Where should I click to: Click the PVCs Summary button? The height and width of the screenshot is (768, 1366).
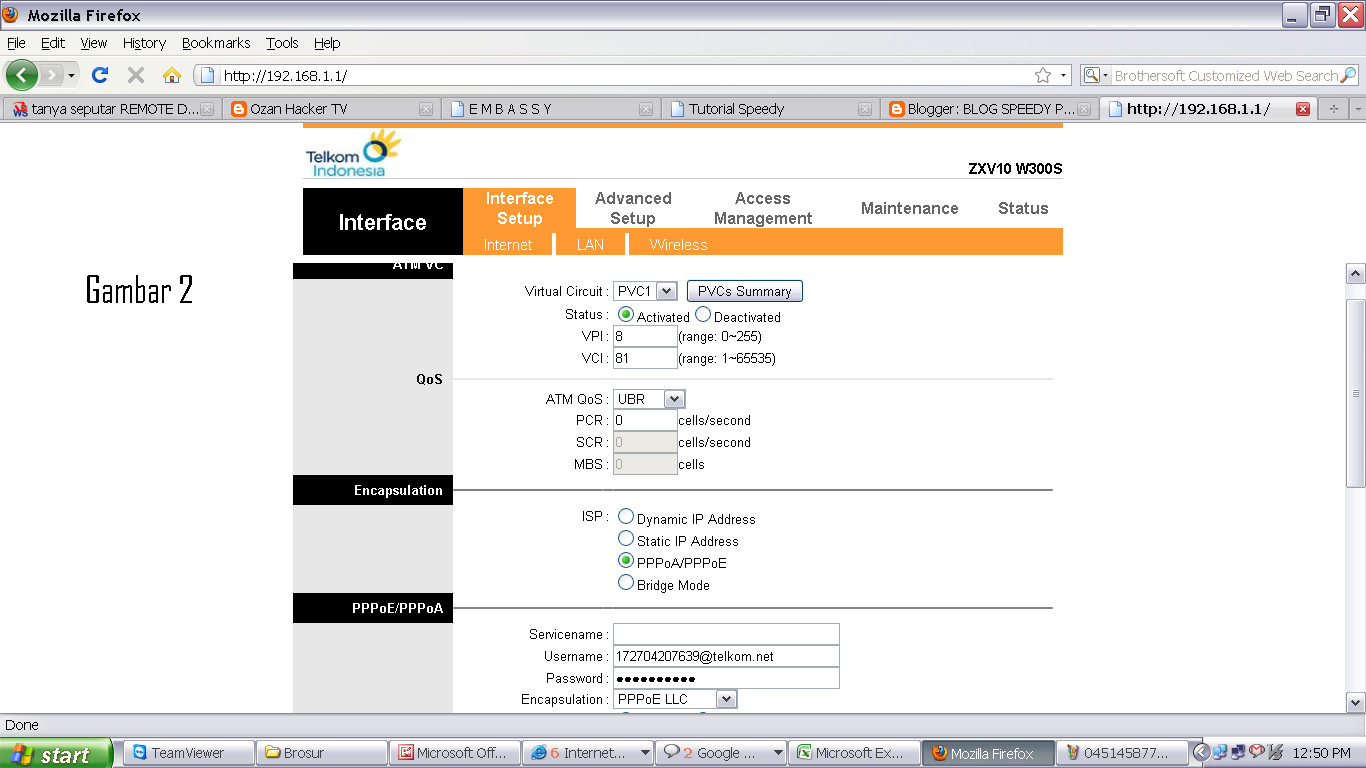coord(744,291)
